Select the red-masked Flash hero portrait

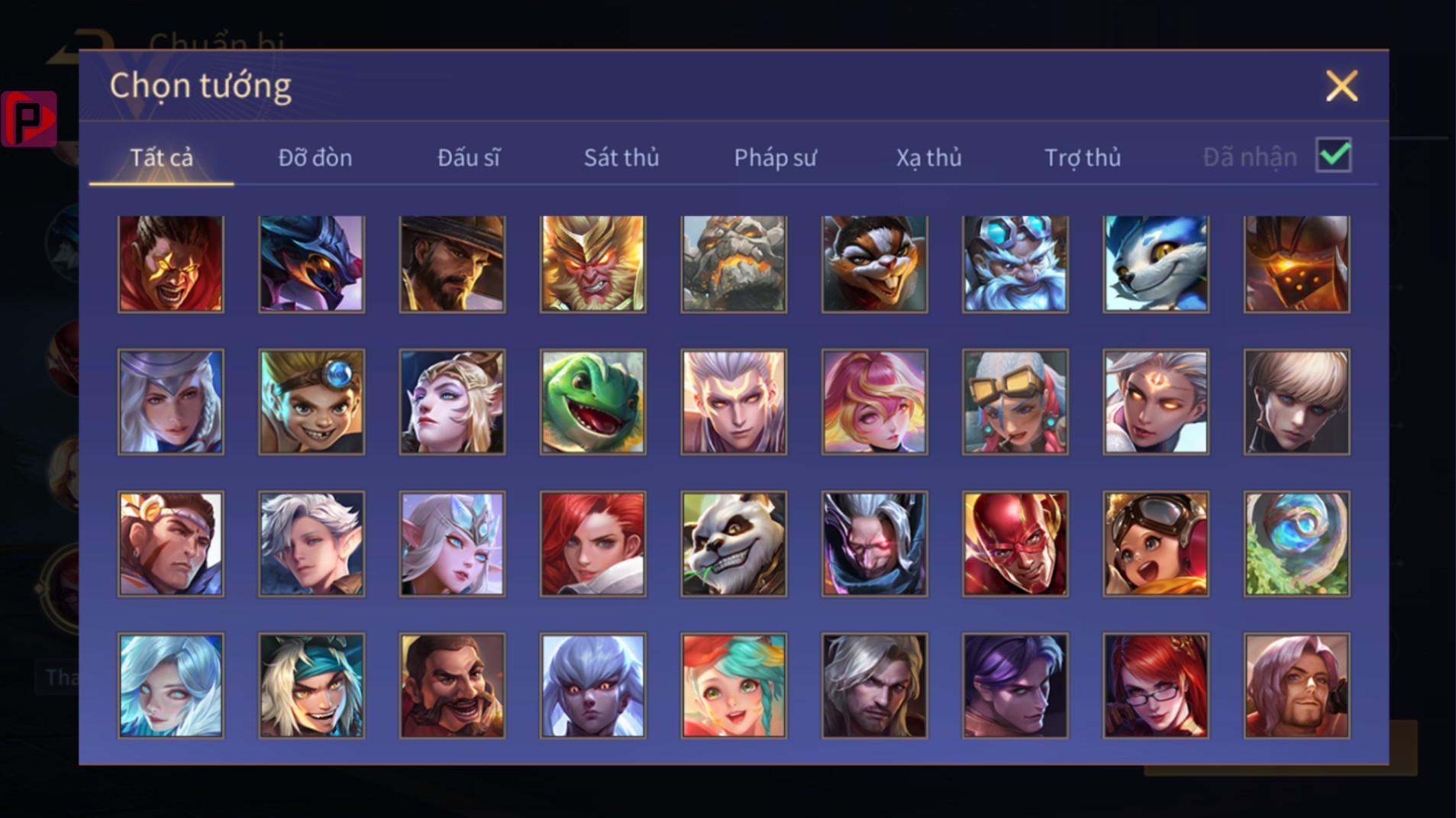pyautogui.click(x=1015, y=544)
